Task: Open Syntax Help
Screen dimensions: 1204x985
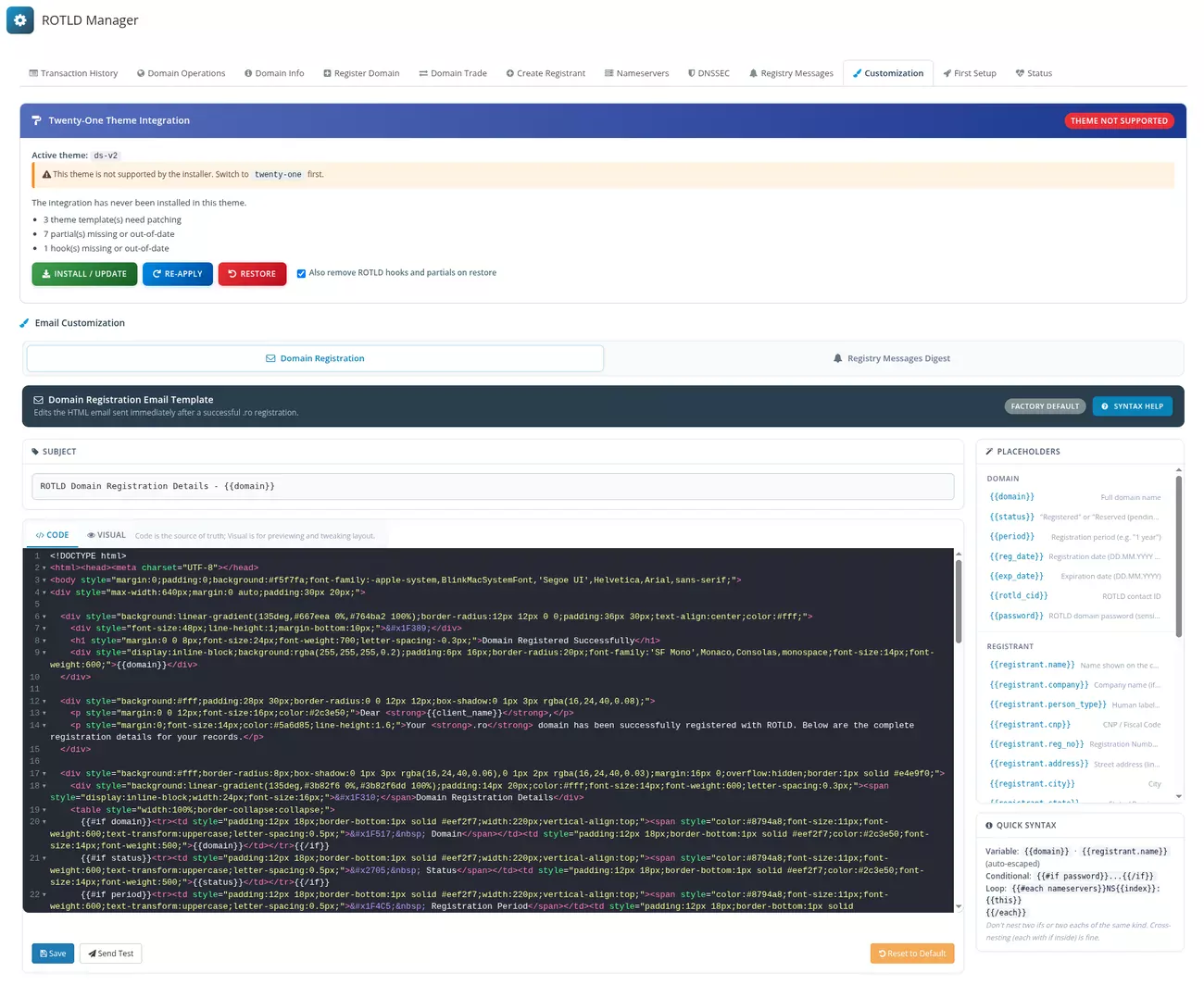Action: pos(1132,406)
